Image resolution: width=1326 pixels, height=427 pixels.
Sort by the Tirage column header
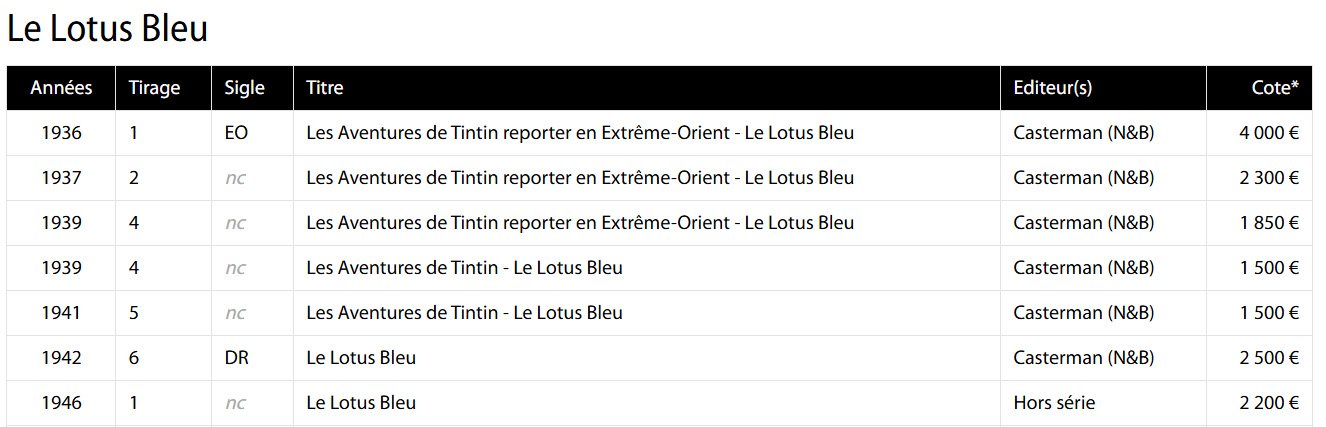tap(154, 88)
